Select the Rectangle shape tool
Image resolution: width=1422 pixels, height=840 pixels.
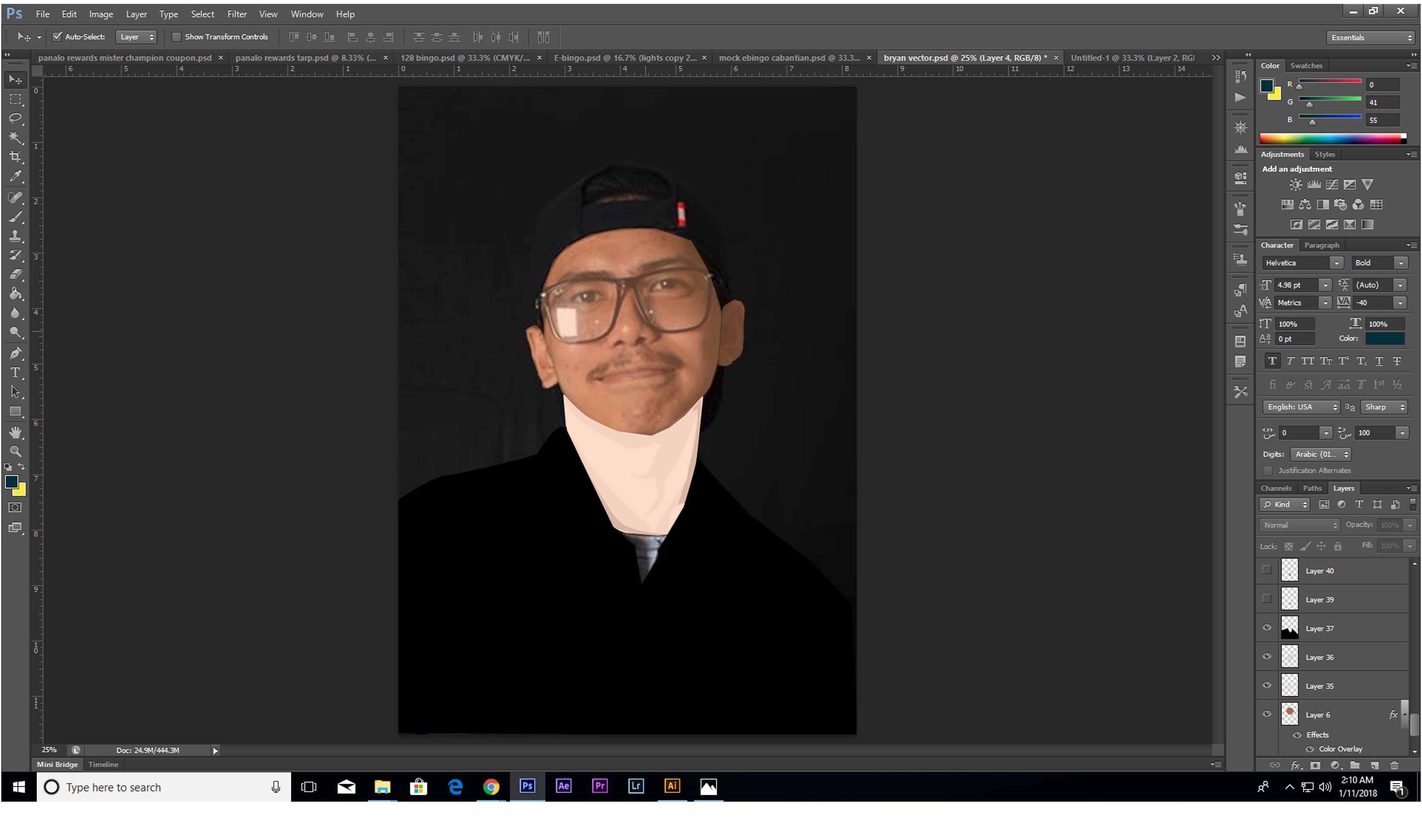pyautogui.click(x=15, y=411)
